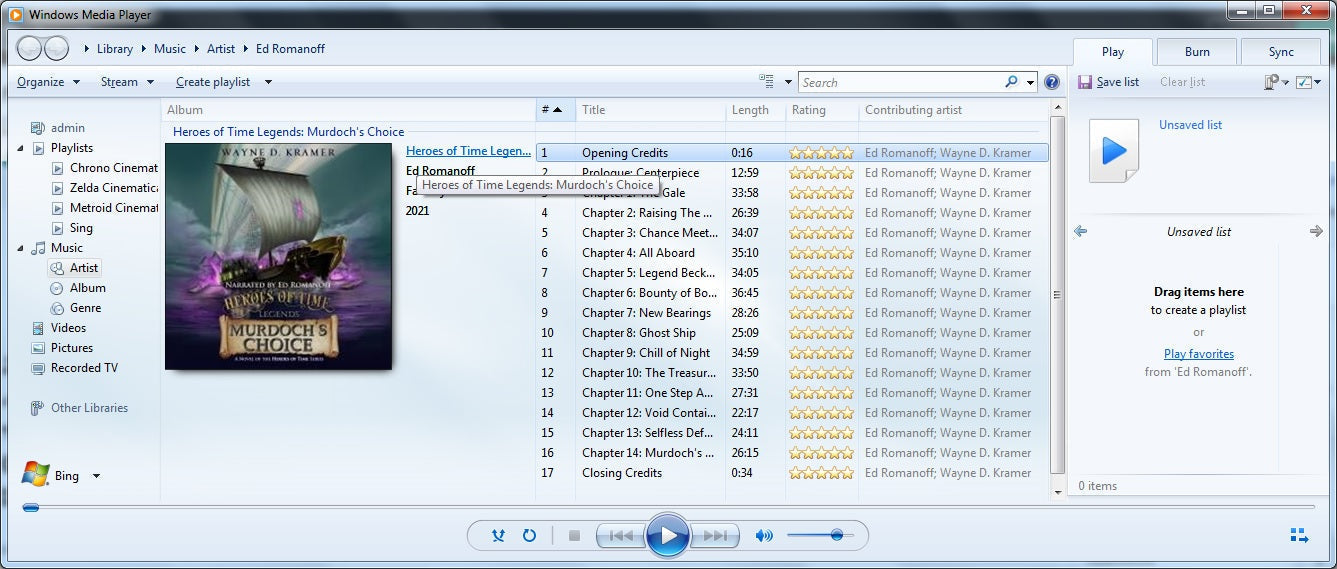Skip to the next track
This screenshot has width=1337, height=569.
(715, 536)
